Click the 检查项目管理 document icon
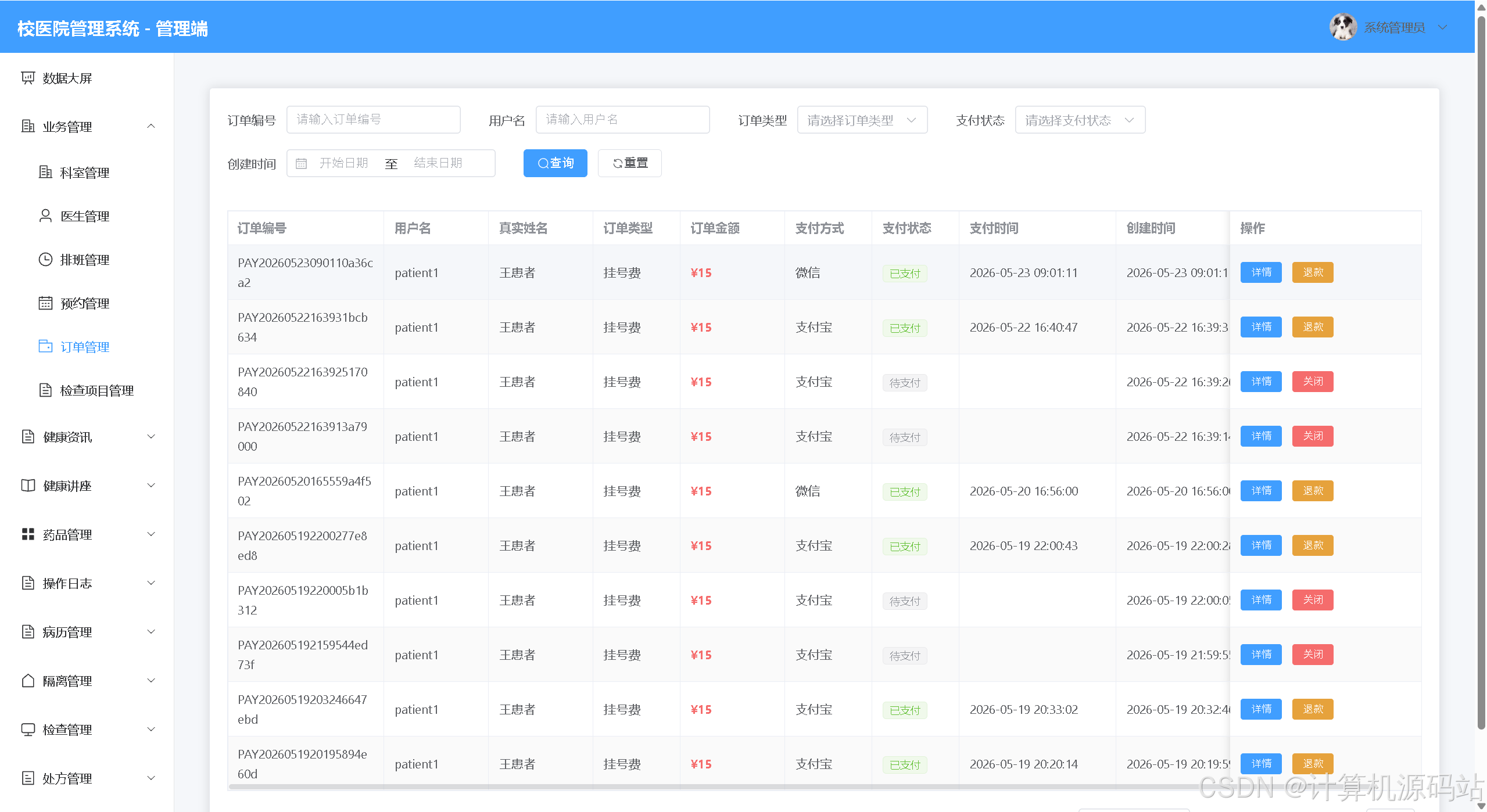Viewport: 1487px width, 812px height. coord(45,390)
